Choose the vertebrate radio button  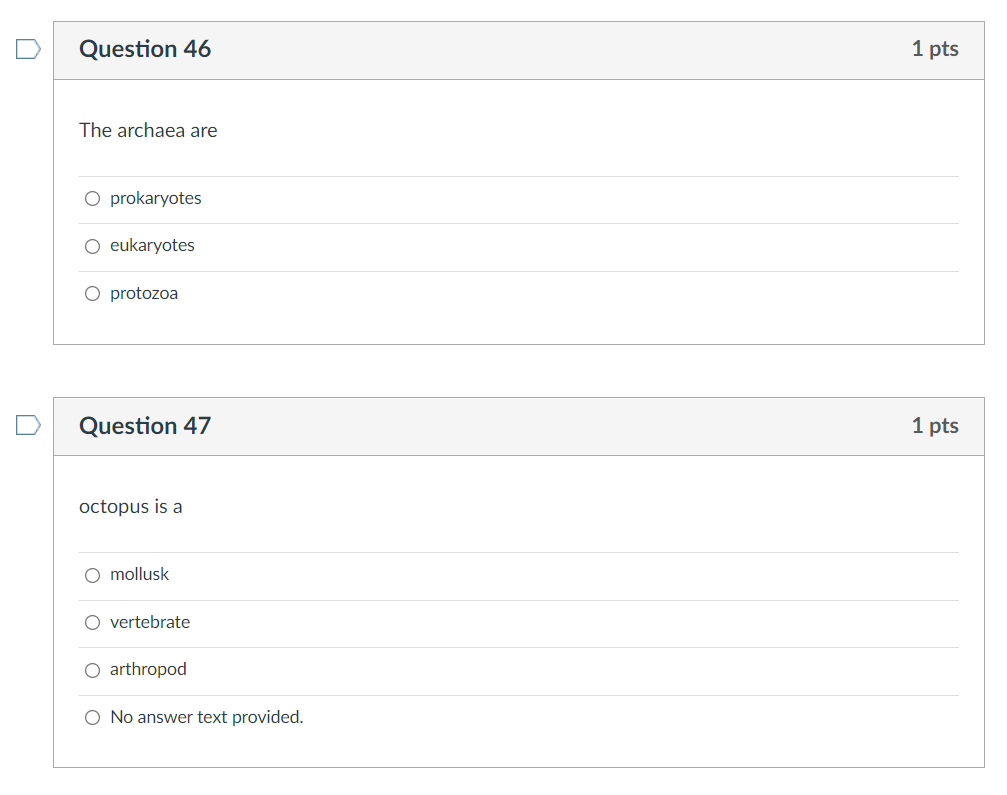(x=92, y=622)
